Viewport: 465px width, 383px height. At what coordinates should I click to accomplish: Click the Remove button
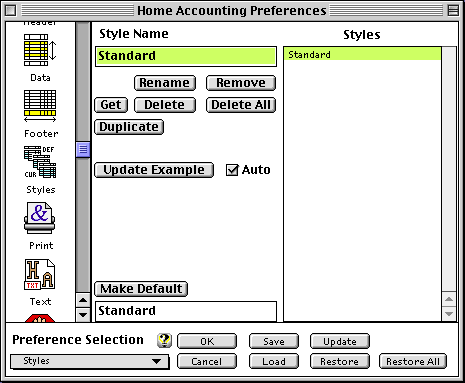pyautogui.click(x=241, y=83)
